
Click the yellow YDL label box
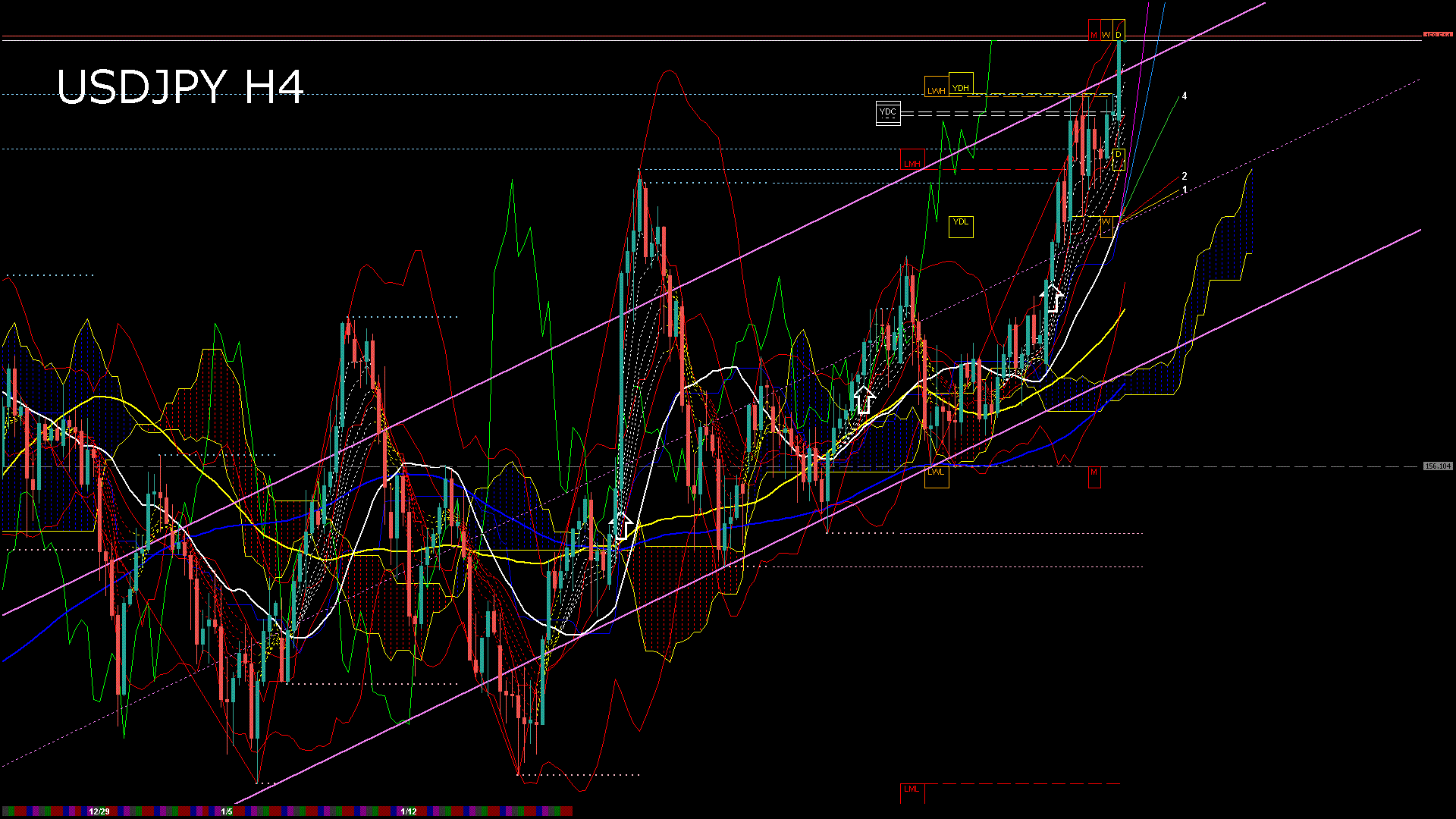coord(961,226)
